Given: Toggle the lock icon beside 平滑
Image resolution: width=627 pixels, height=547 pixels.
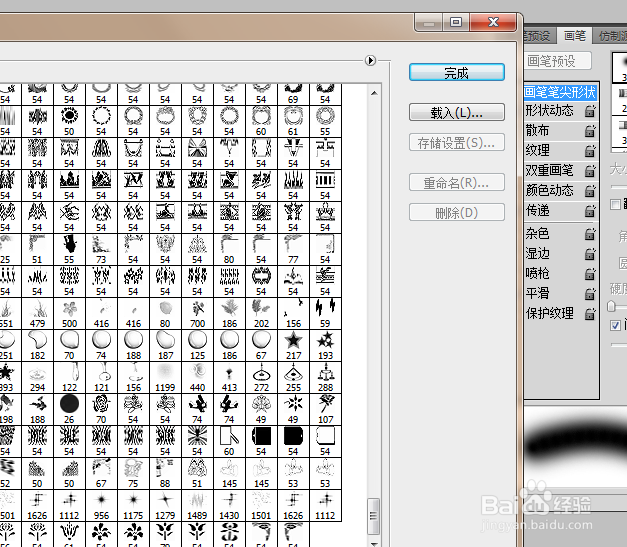Looking at the screenshot, I should pos(590,293).
